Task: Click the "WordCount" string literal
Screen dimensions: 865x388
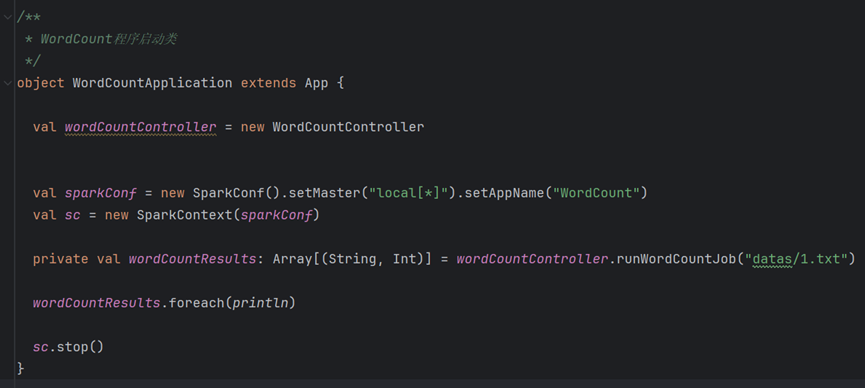Action: click(x=596, y=193)
